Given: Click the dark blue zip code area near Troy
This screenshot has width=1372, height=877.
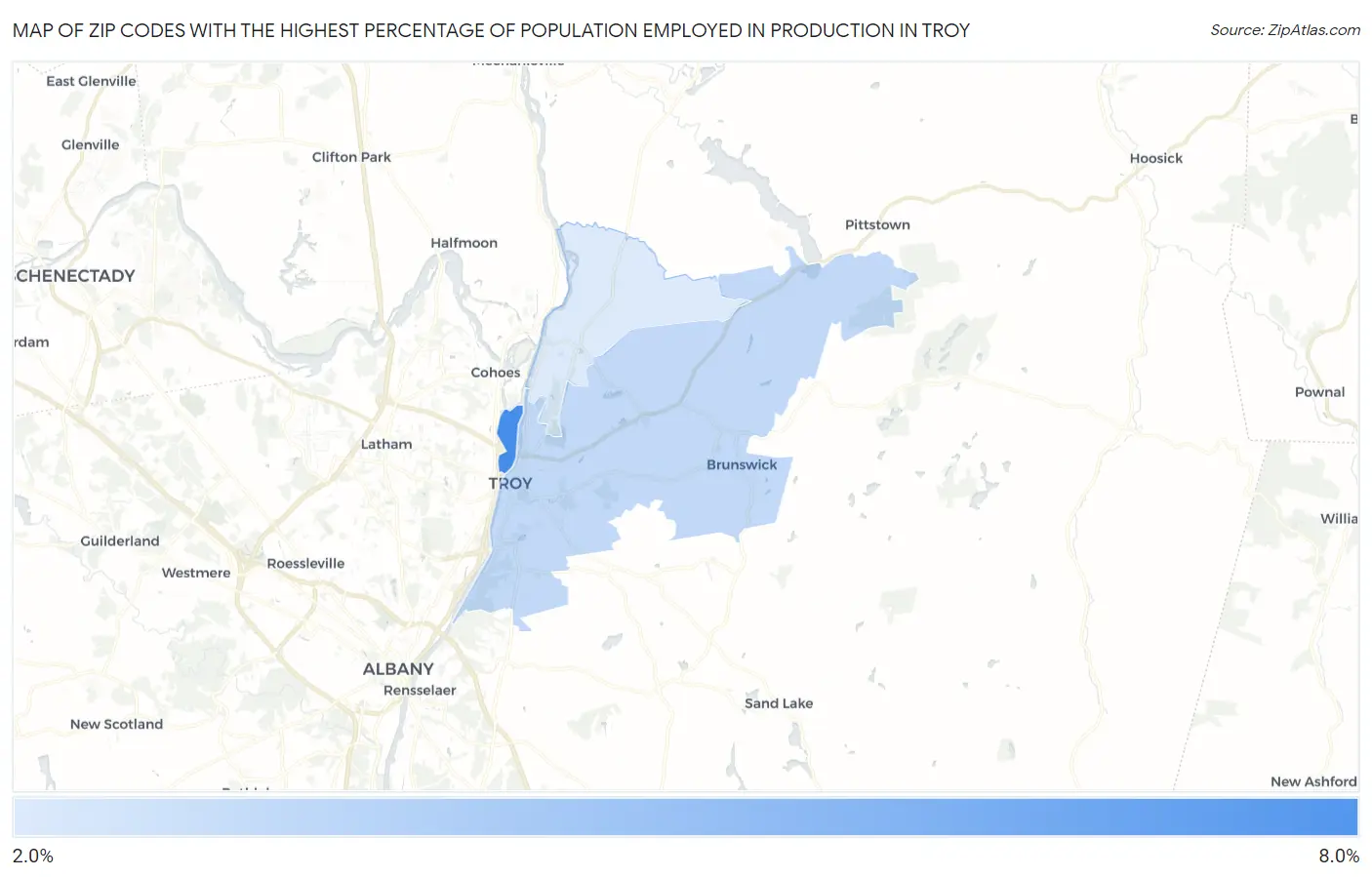Looking at the screenshot, I should point(508,439).
